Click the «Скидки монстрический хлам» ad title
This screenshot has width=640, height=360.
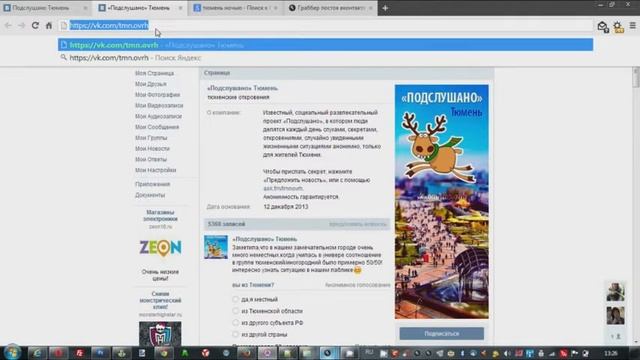coord(160,300)
